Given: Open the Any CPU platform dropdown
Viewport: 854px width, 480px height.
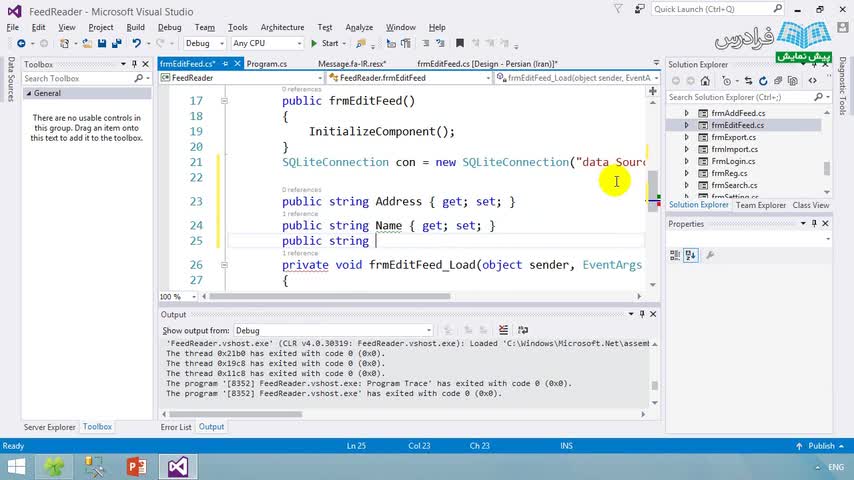Looking at the screenshot, I should pos(267,43).
